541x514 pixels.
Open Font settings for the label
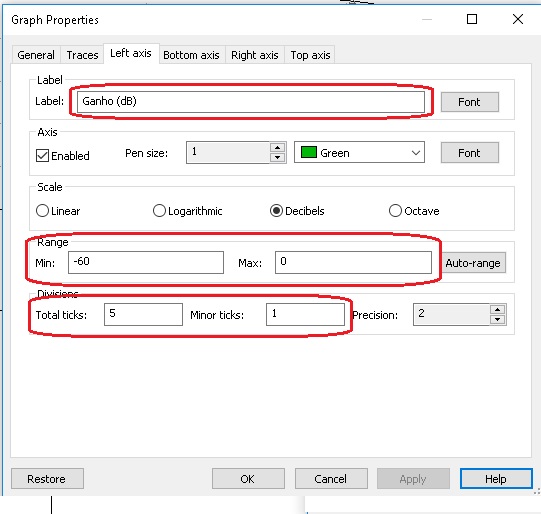click(470, 102)
